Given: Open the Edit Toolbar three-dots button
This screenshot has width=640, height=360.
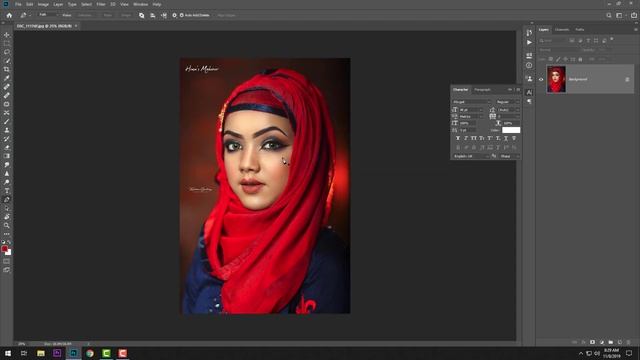Looking at the screenshot, I should point(7,234).
